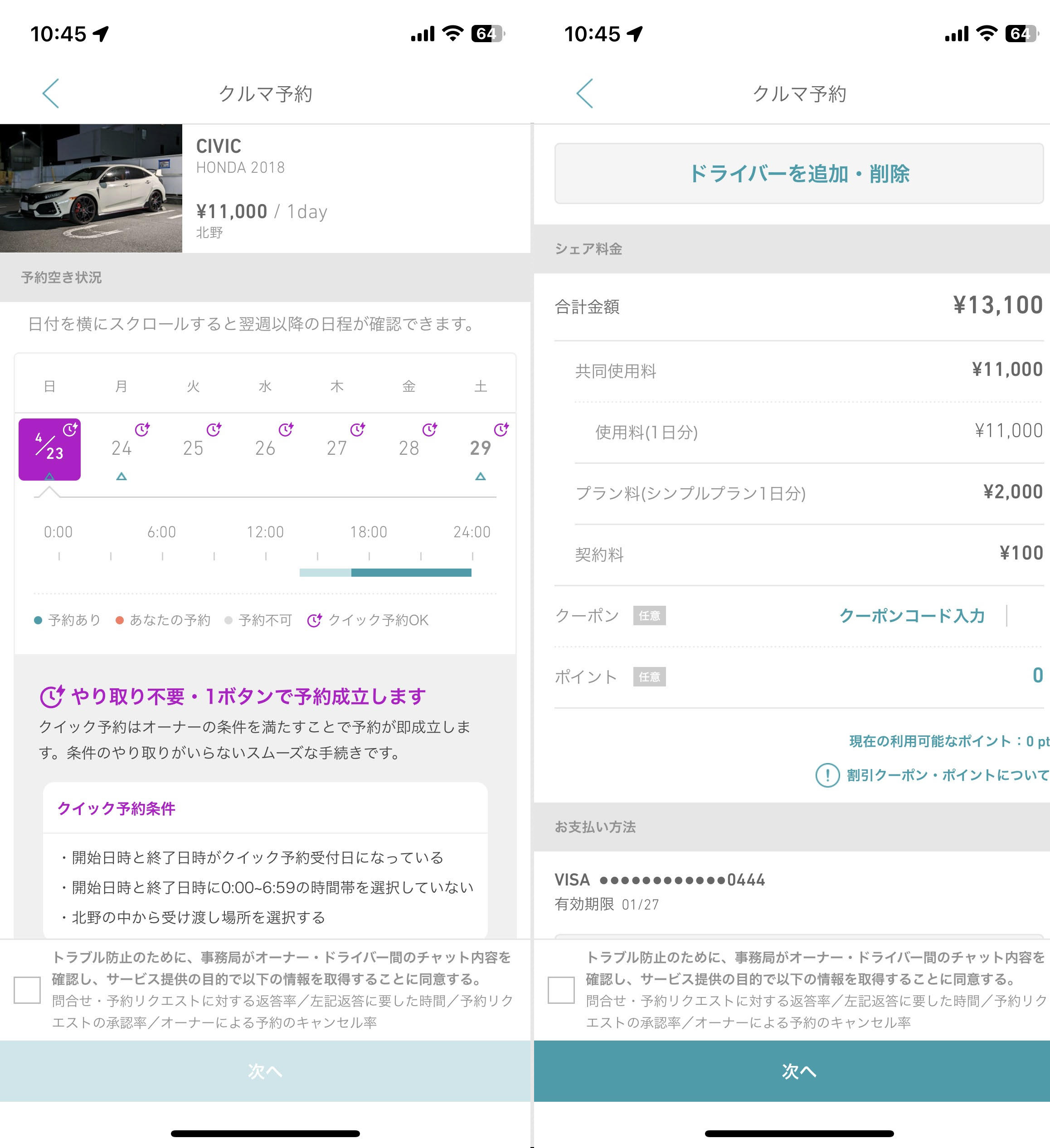Tap quick-booking clock icon above date 25
This screenshot has height=1148, width=1050.
pyautogui.click(x=214, y=429)
